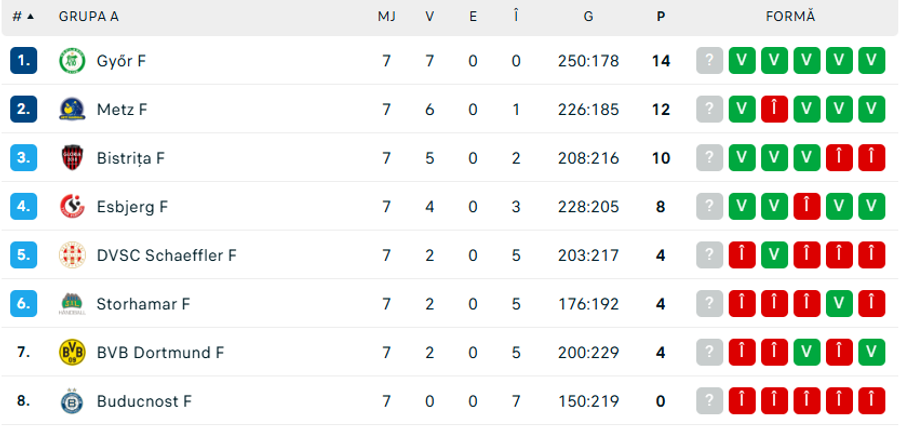Click Buducnost F upcoming match question-mark badge
Viewport: 900px width, 433px height.
[x=709, y=401]
